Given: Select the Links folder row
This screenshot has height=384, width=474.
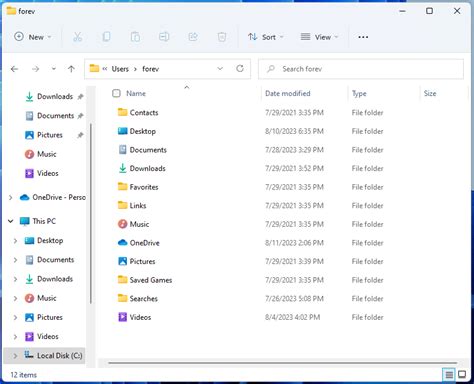Looking at the screenshot, I should coord(283,206).
